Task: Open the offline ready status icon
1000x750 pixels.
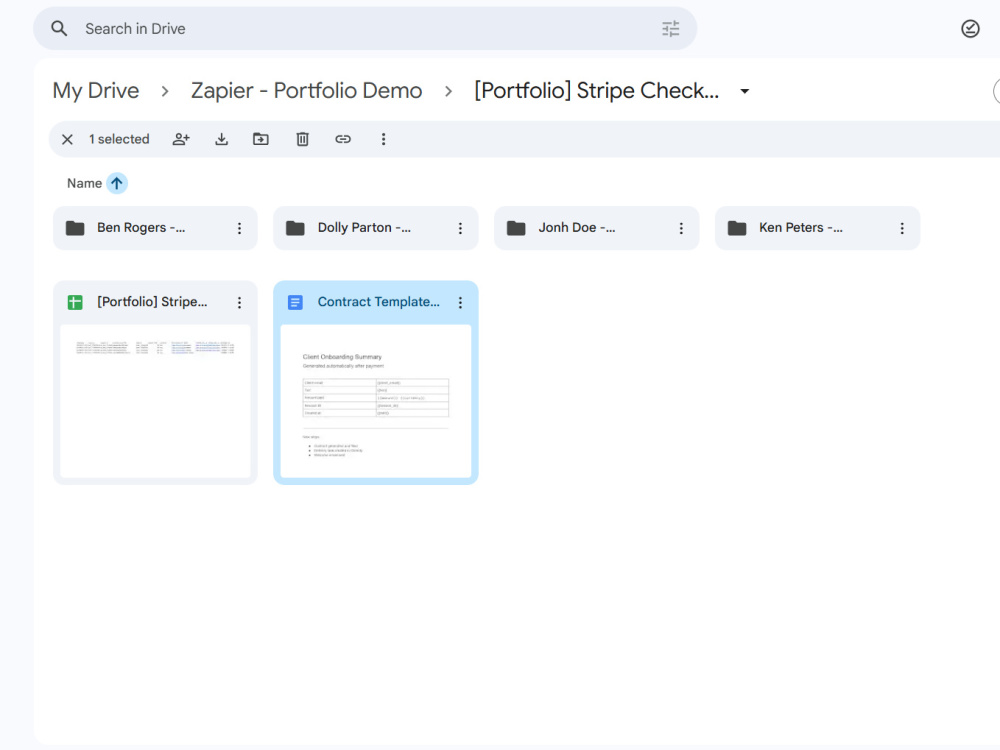Action: 970,29
